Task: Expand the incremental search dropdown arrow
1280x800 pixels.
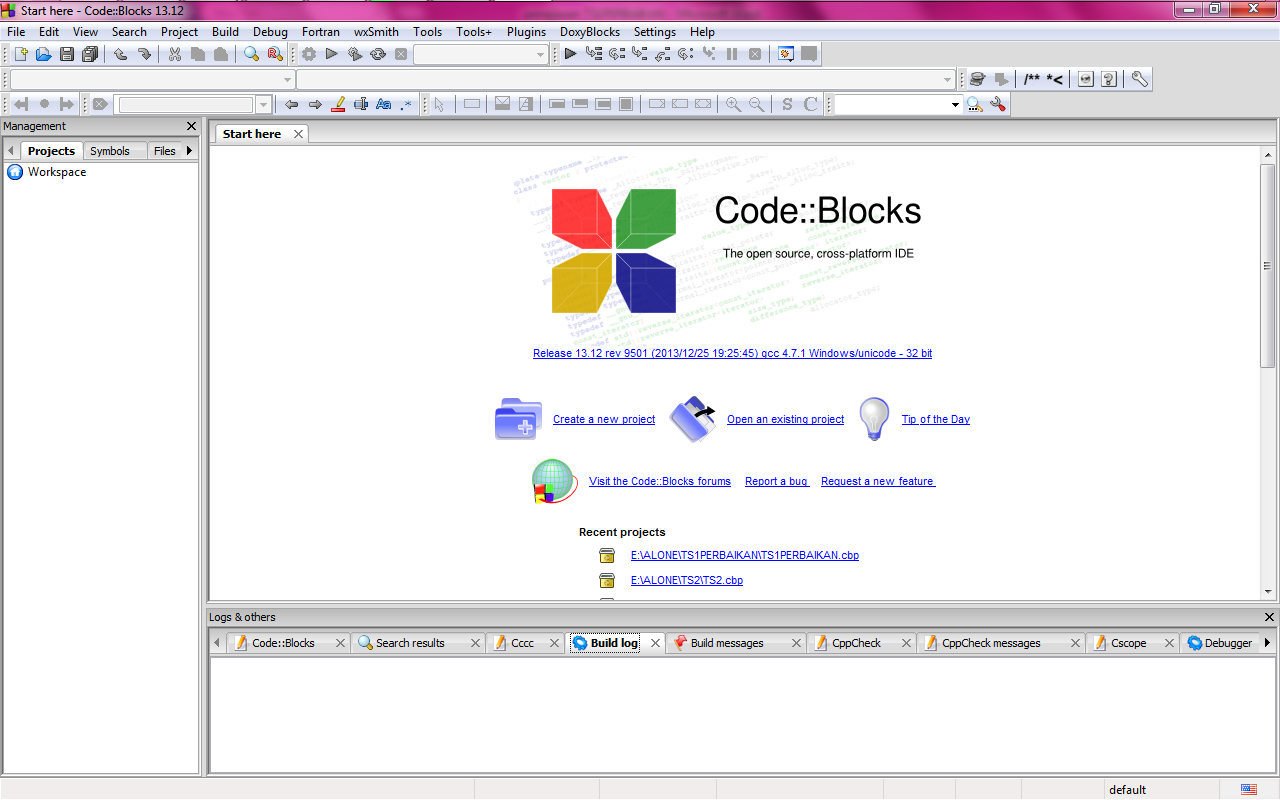Action: [264, 104]
